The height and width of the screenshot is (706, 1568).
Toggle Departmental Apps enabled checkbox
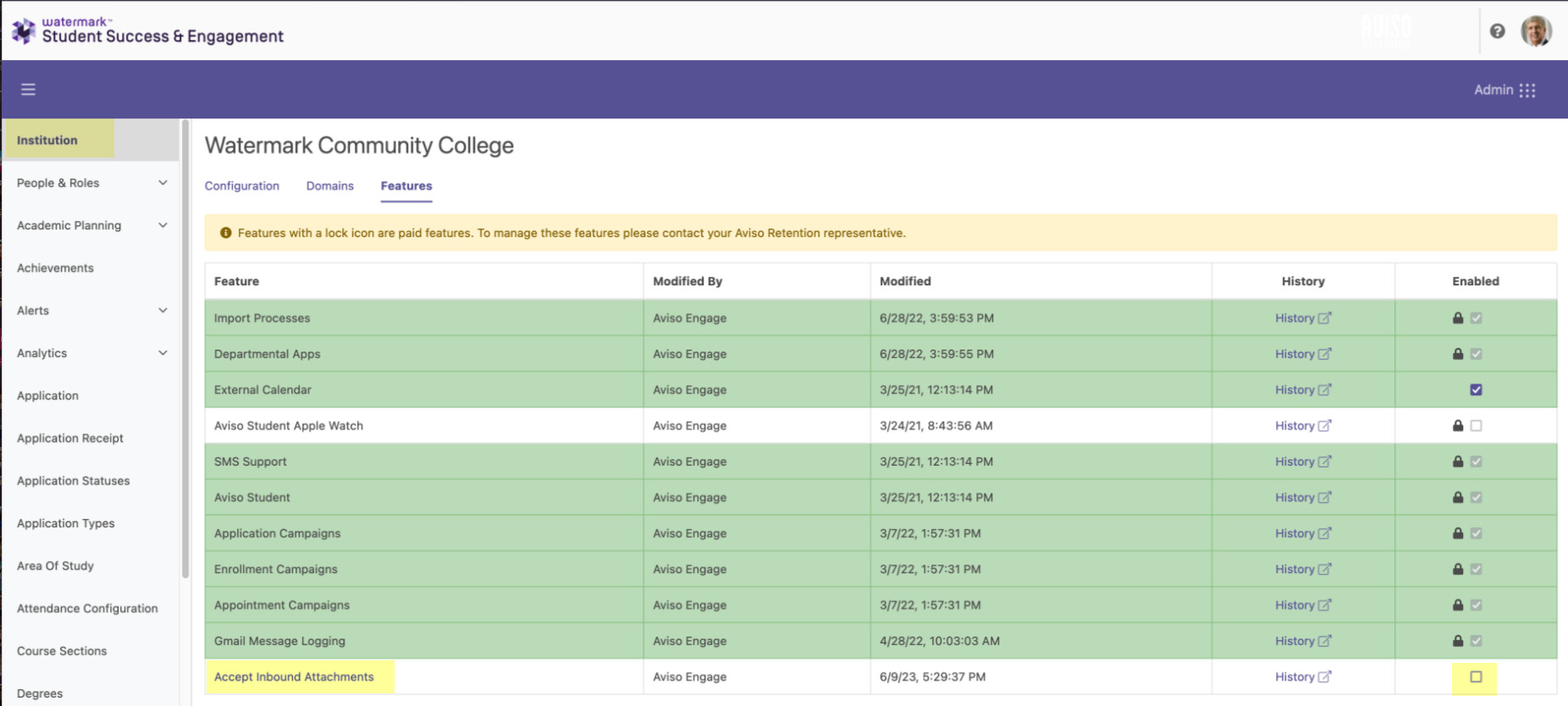pyautogui.click(x=1477, y=354)
